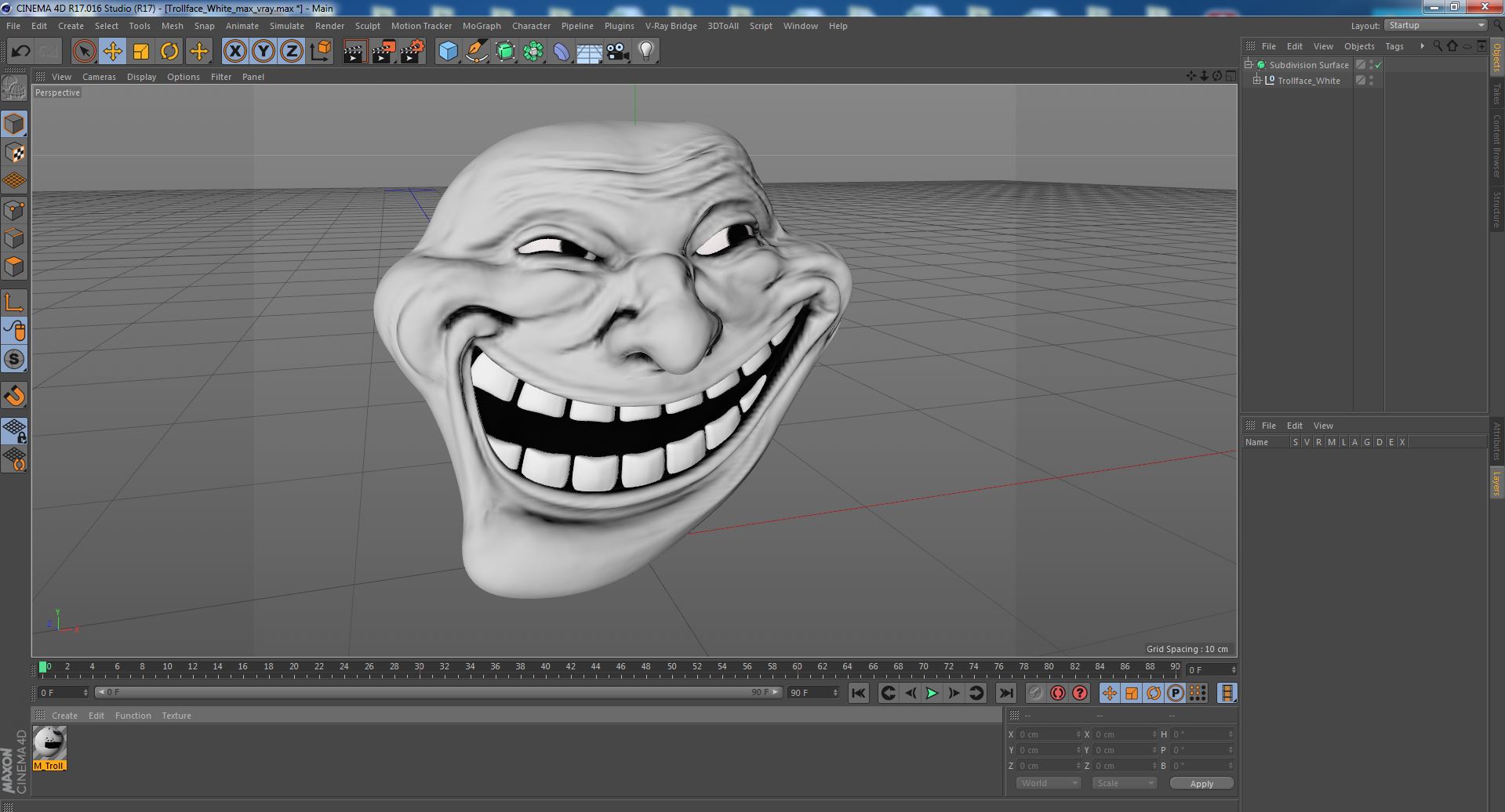The width and height of the screenshot is (1505, 812).
Task: Enable Polygons mode in left sidebar
Action: [x=14, y=266]
